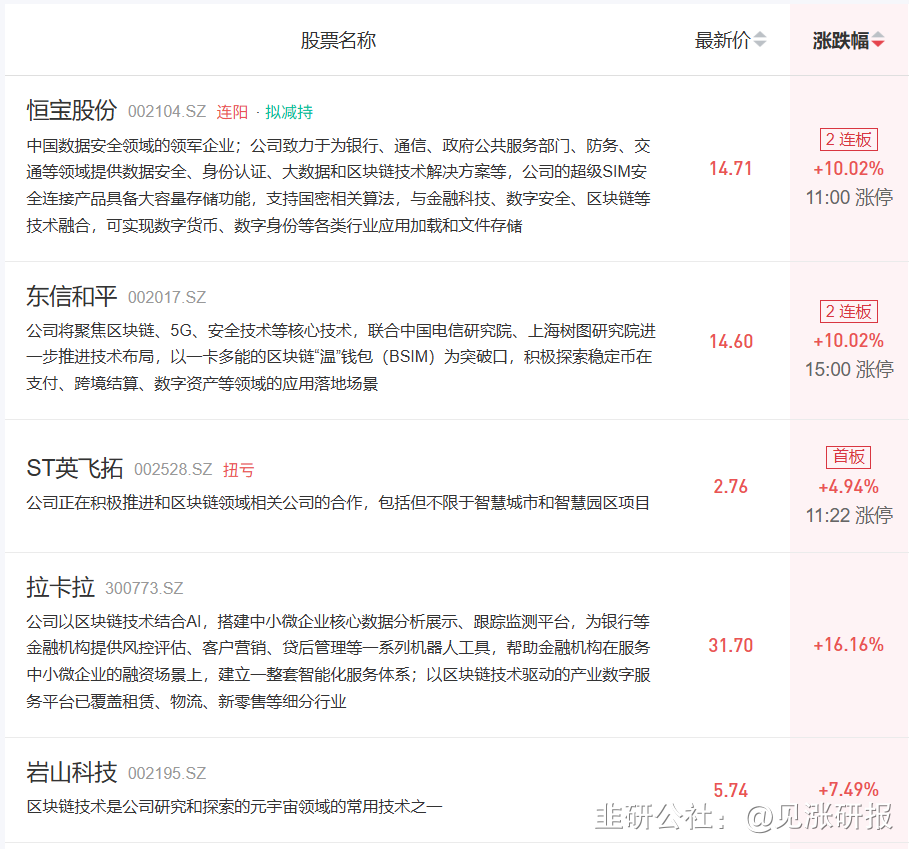The width and height of the screenshot is (909, 849).
Task: Click the 扭亏 tag on ST英飞拓
Action: click(x=239, y=470)
